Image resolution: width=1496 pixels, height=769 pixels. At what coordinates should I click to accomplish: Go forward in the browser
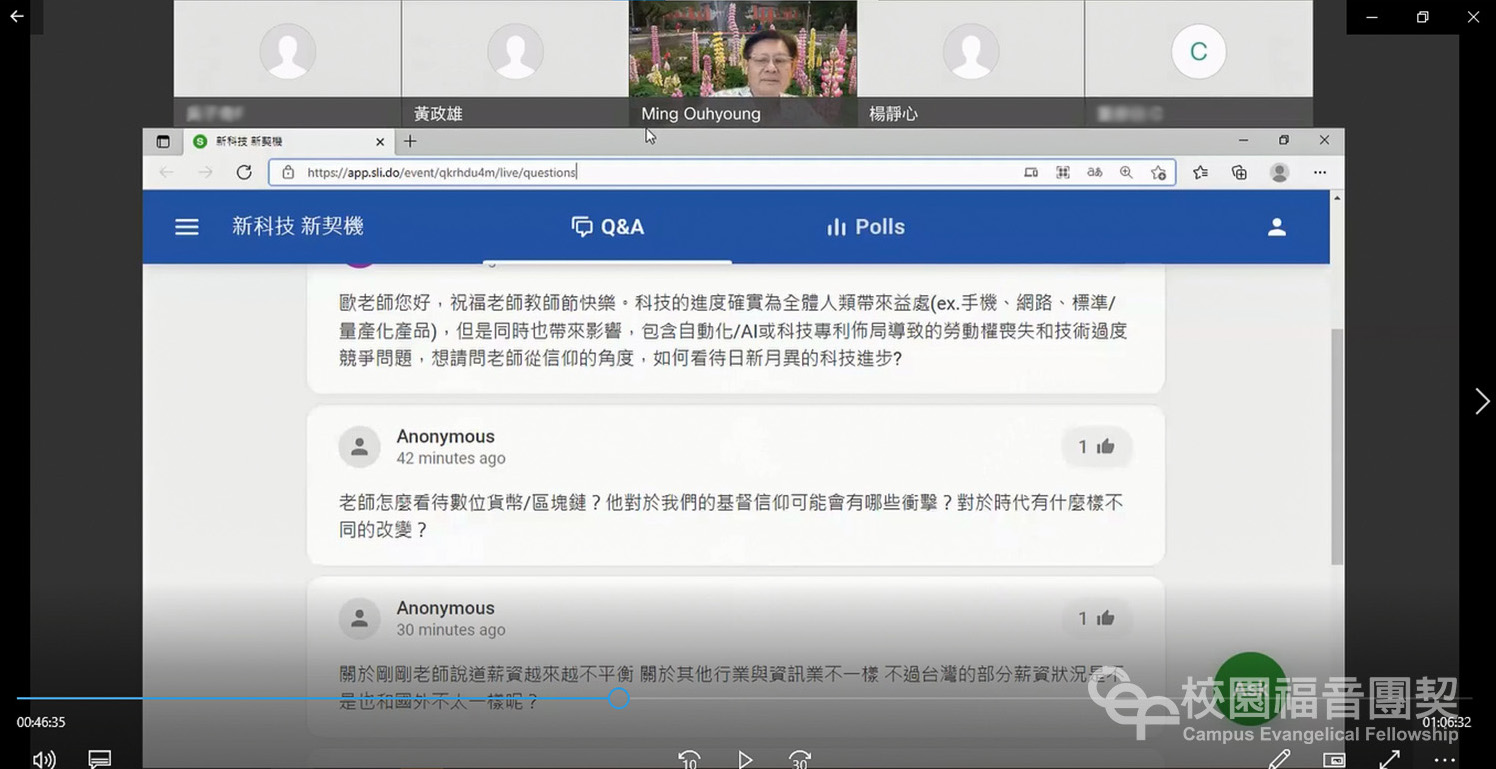click(x=205, y=172)
